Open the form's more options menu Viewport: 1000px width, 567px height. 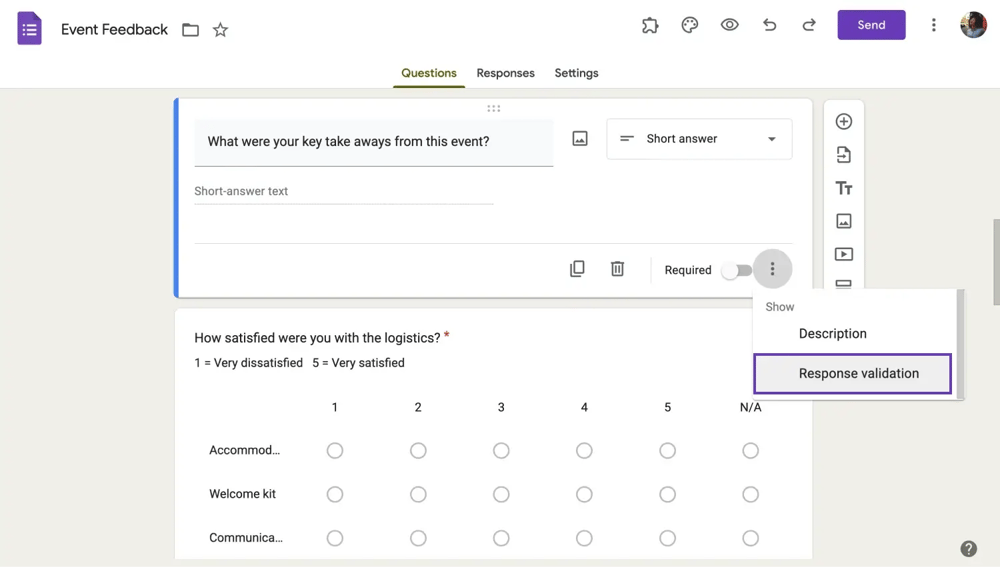click(x=933, y=26)
